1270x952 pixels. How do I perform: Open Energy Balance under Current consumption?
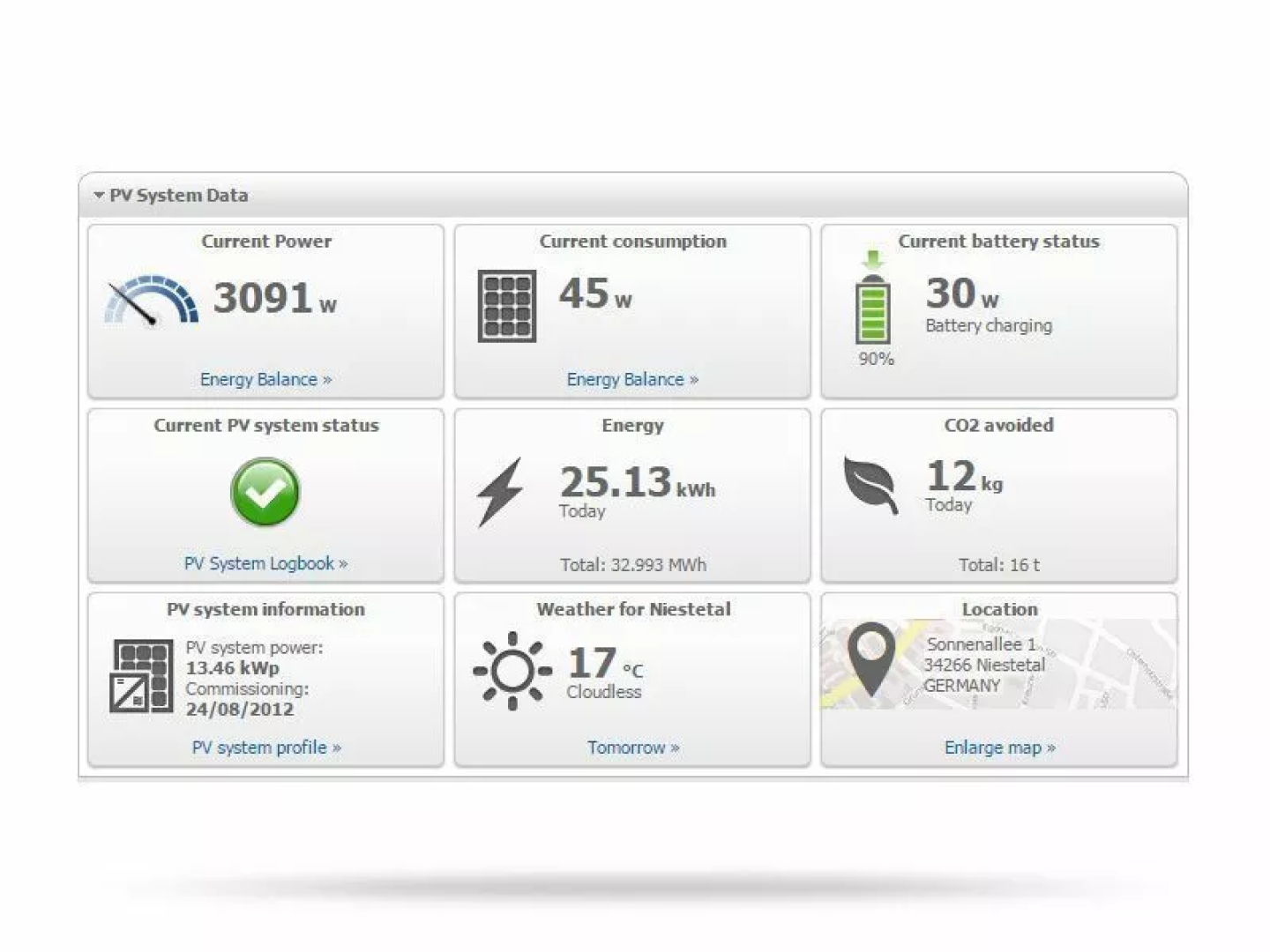tap(632, 379)
